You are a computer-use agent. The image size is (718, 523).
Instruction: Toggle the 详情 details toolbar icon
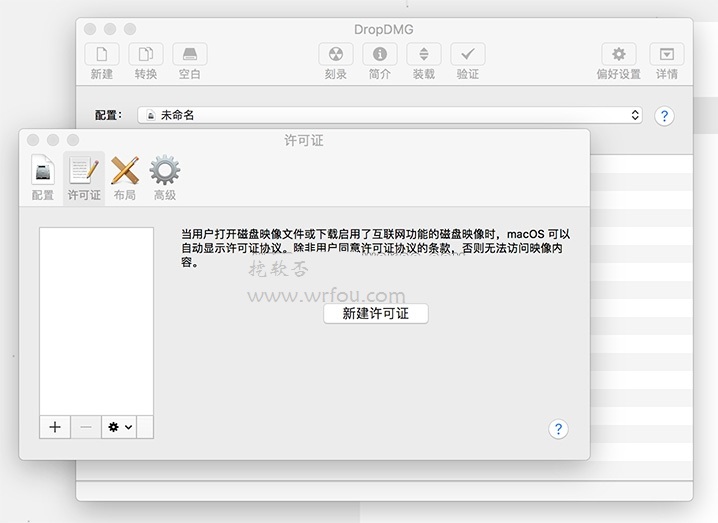point(667,54)
